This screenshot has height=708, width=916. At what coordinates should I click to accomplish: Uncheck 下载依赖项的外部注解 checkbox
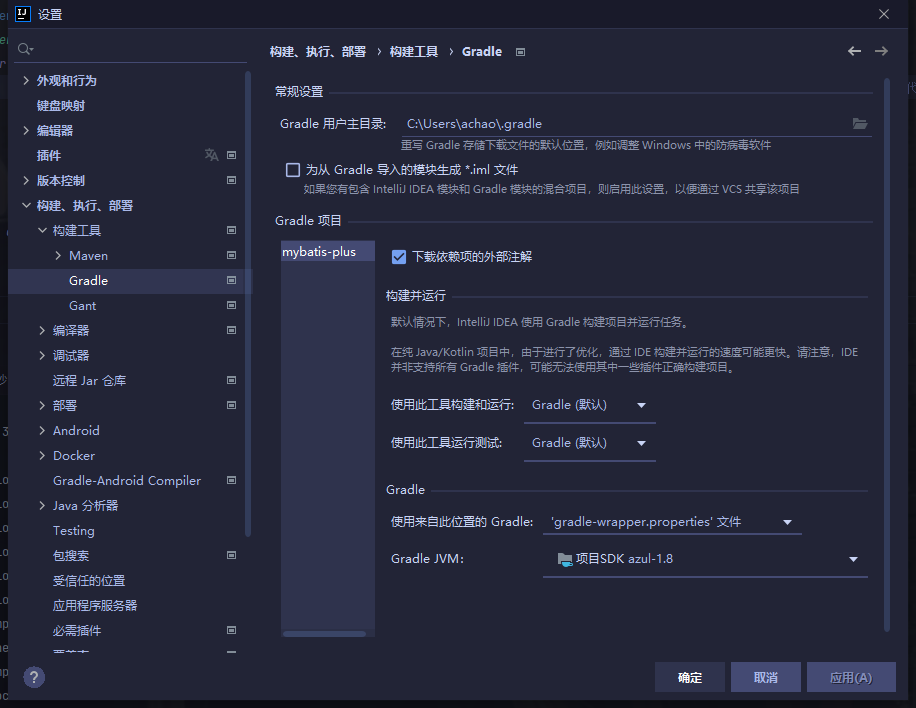(x=399, y=257)
